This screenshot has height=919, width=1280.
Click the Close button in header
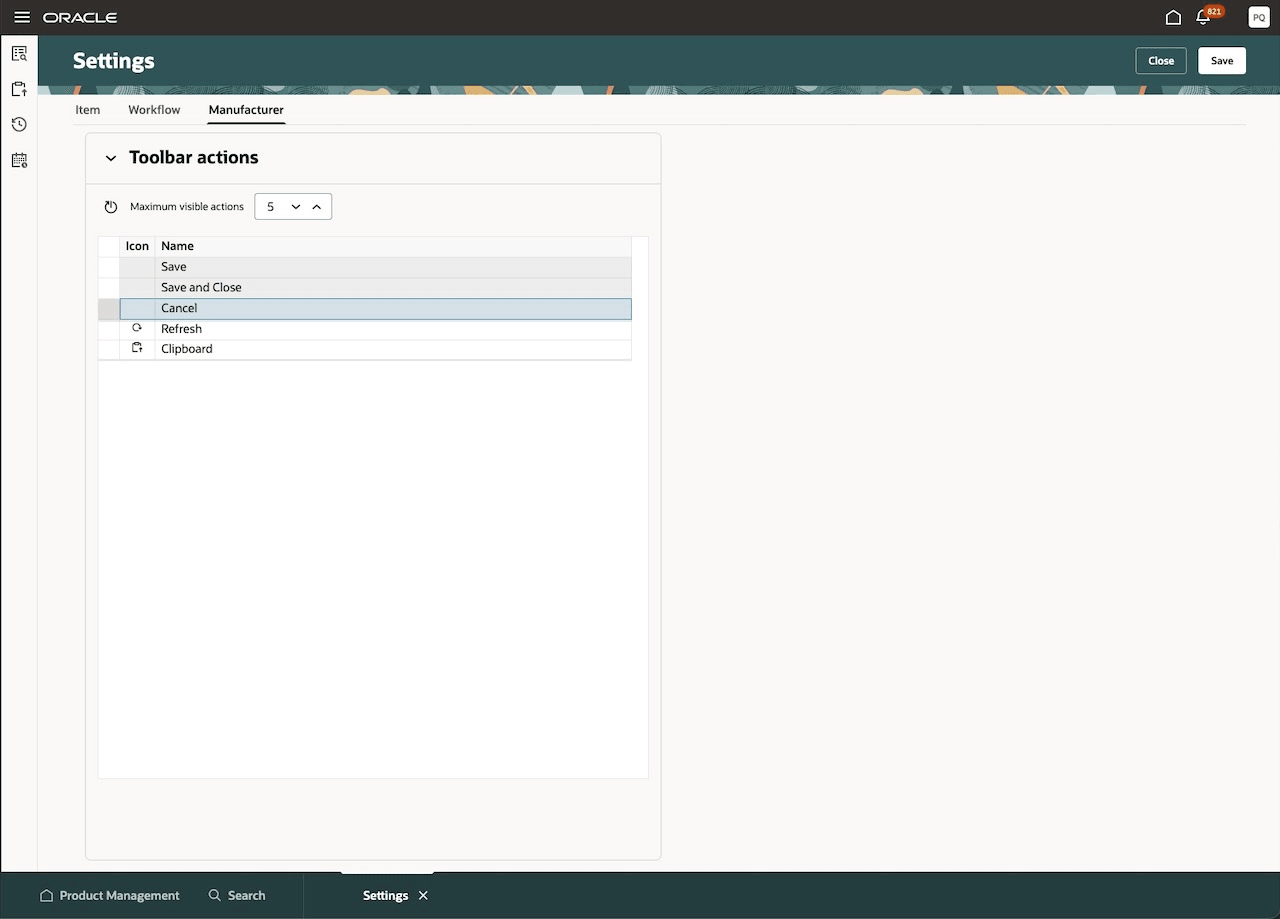click(x=1161, y=61)
